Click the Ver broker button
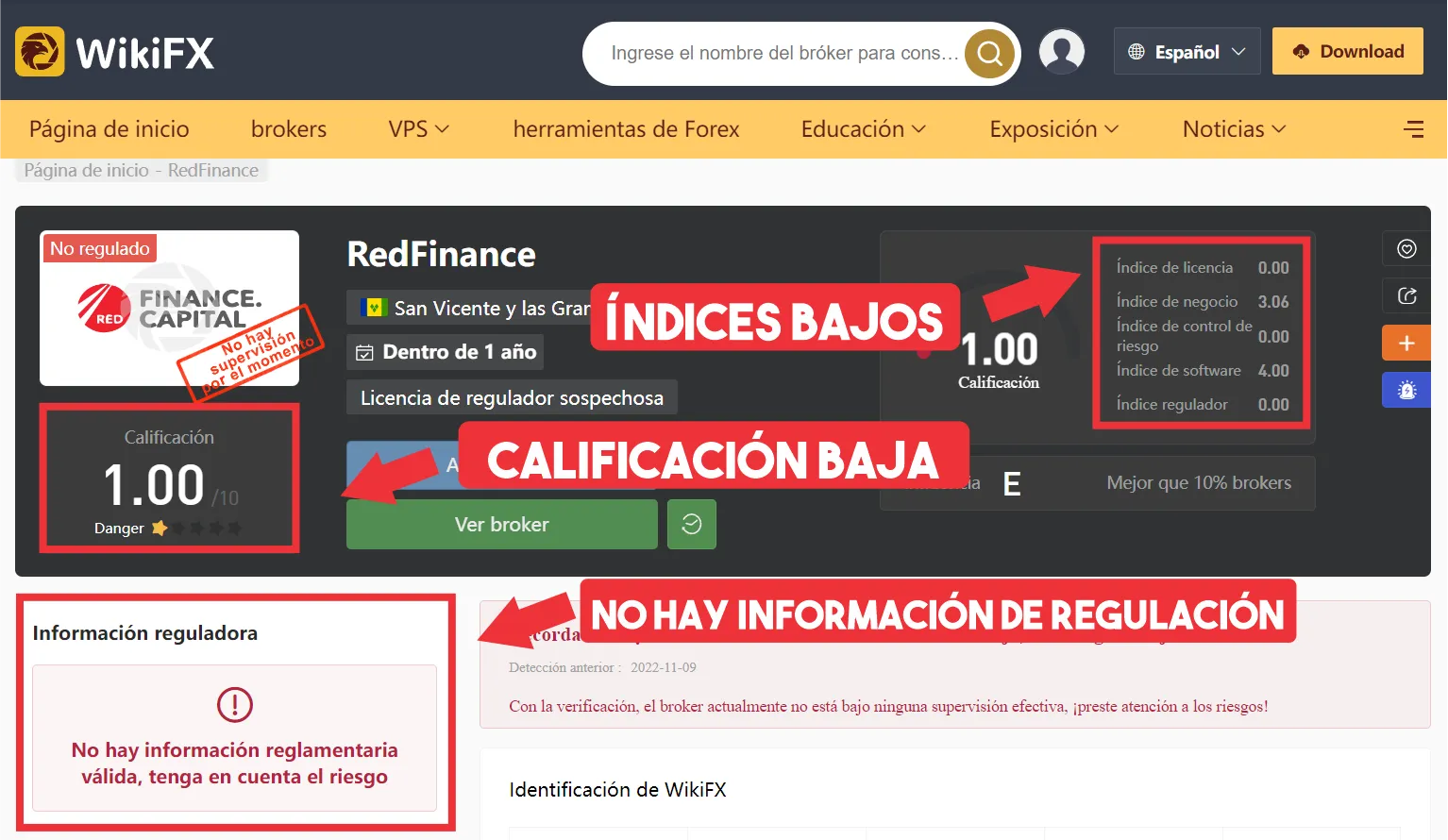 [x=502, y=524]
